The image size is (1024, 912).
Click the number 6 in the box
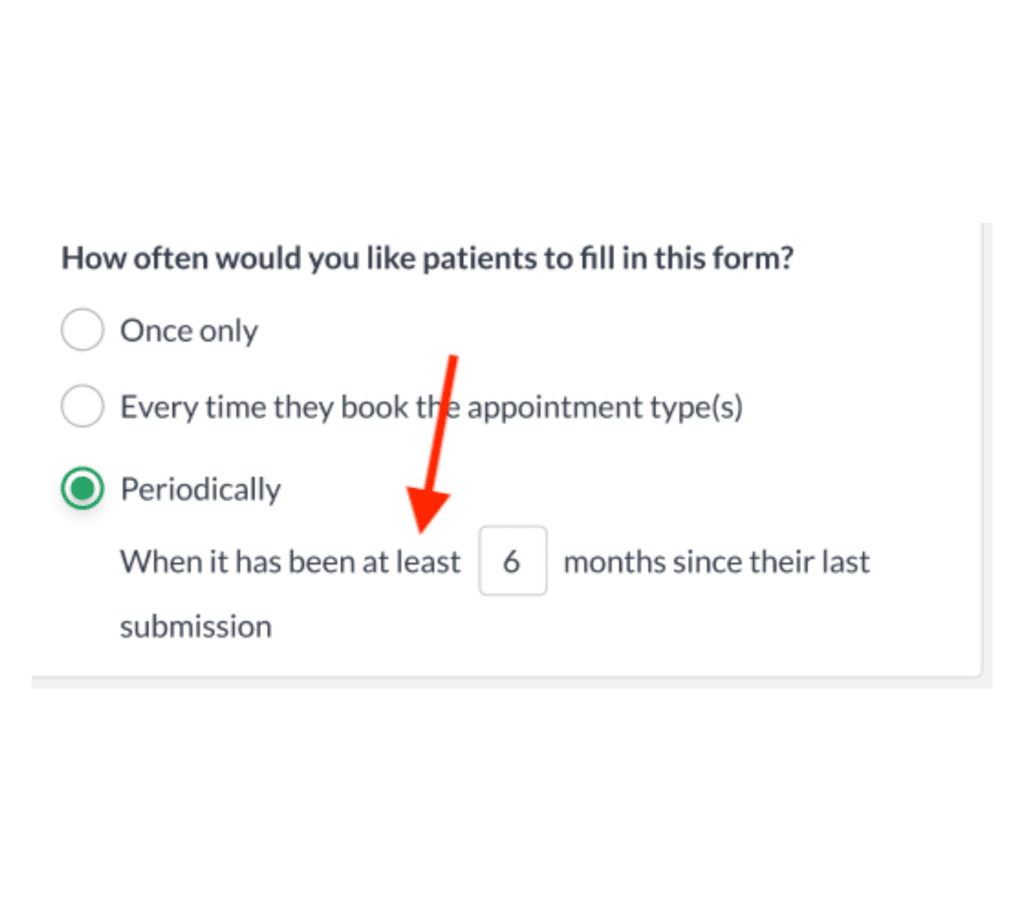[512, 562]
